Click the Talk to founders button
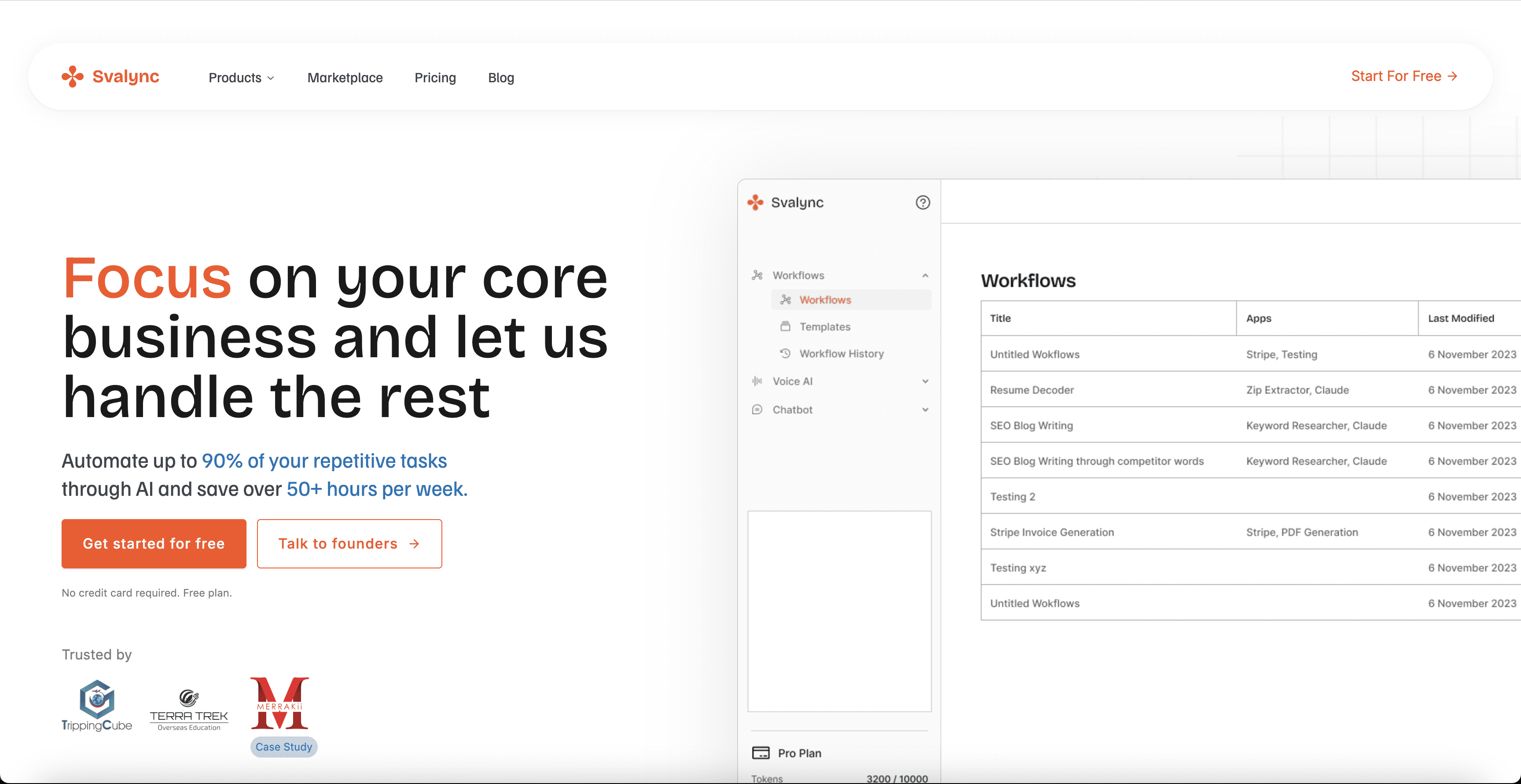 [x=349, y=543]
